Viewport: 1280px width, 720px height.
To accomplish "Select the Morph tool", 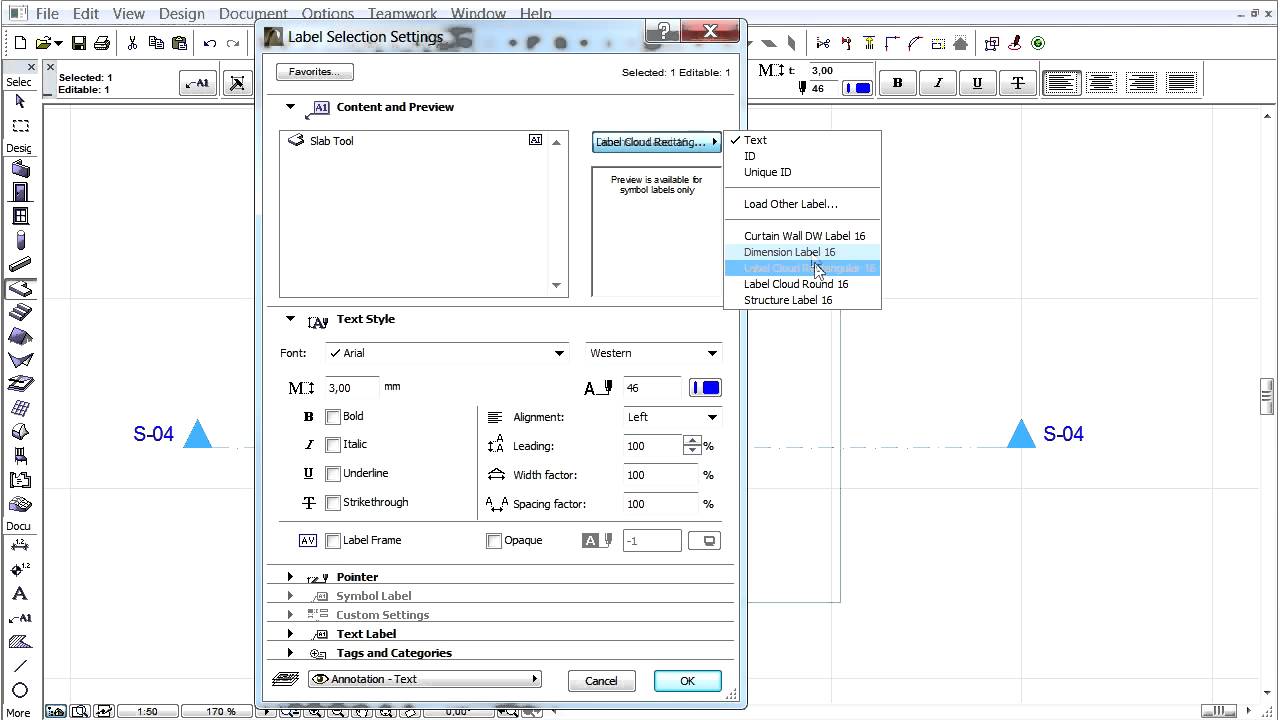I will click(20, 432).
